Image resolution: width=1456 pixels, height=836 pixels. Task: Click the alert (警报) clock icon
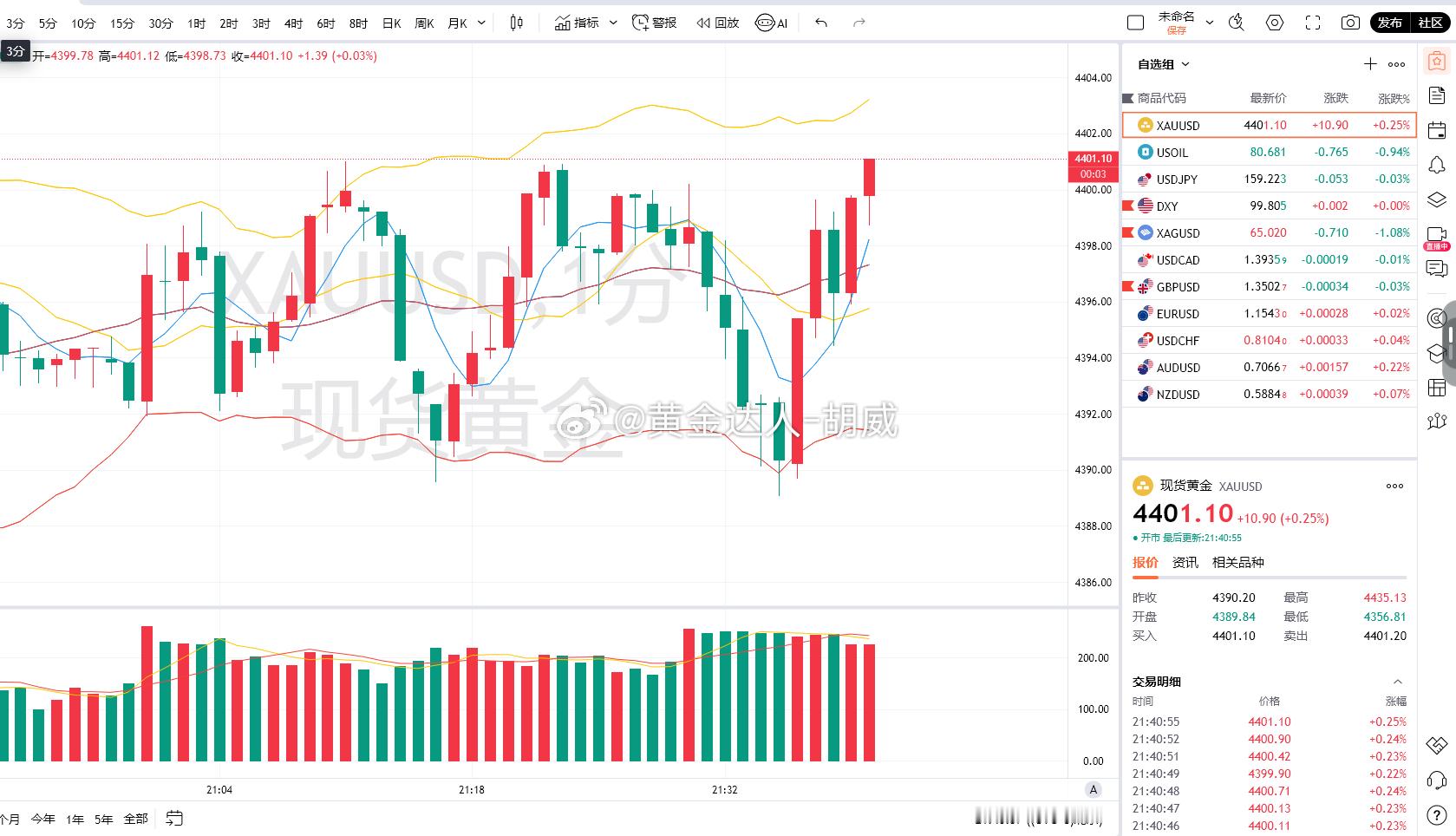pyautogui.click(x=641, y=23)
